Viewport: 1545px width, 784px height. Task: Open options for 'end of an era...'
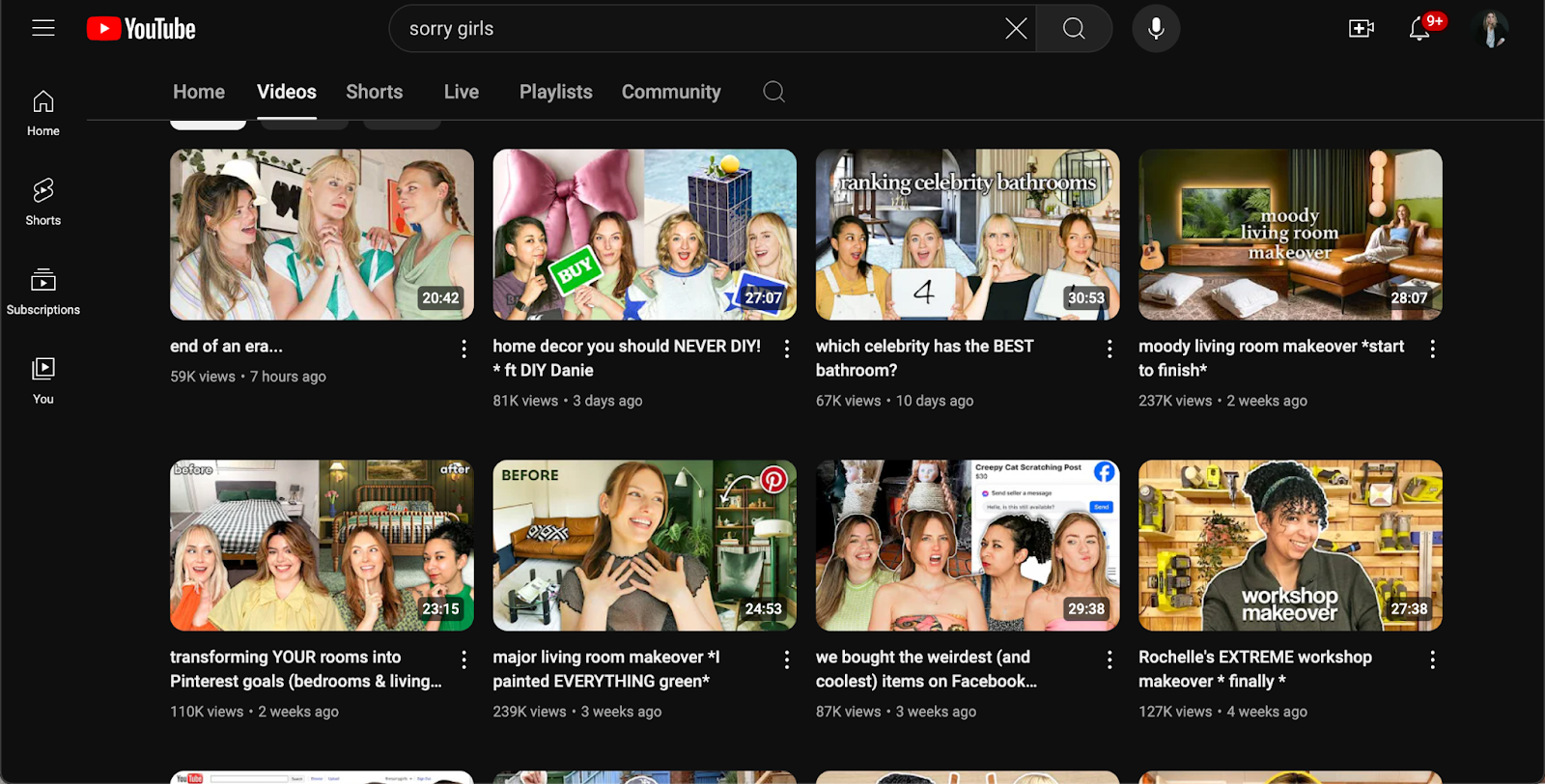pos(463,349)
